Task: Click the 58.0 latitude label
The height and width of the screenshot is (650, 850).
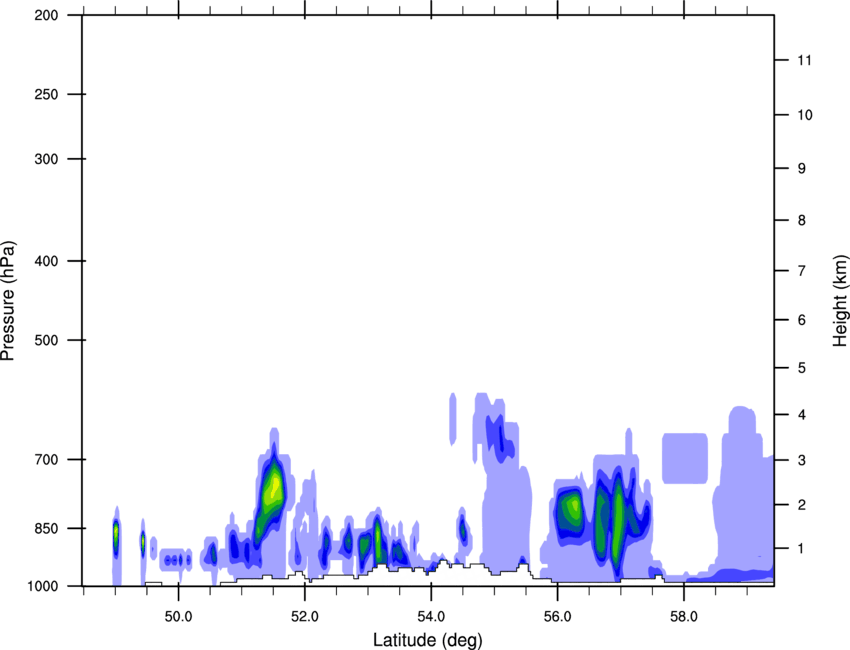Action: coord(684,617)
